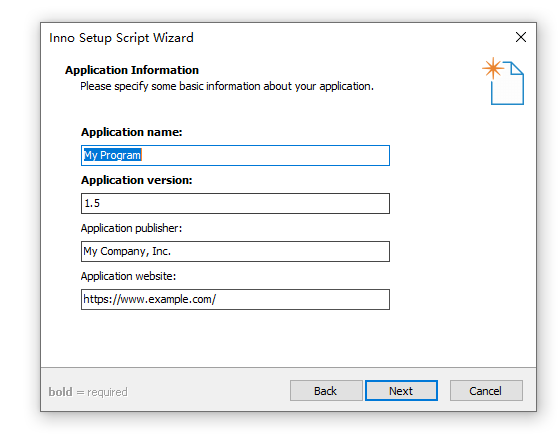Click the "bold = required" hint text
The width and height of the screenshot is (559, 435).
coord(88,392)
